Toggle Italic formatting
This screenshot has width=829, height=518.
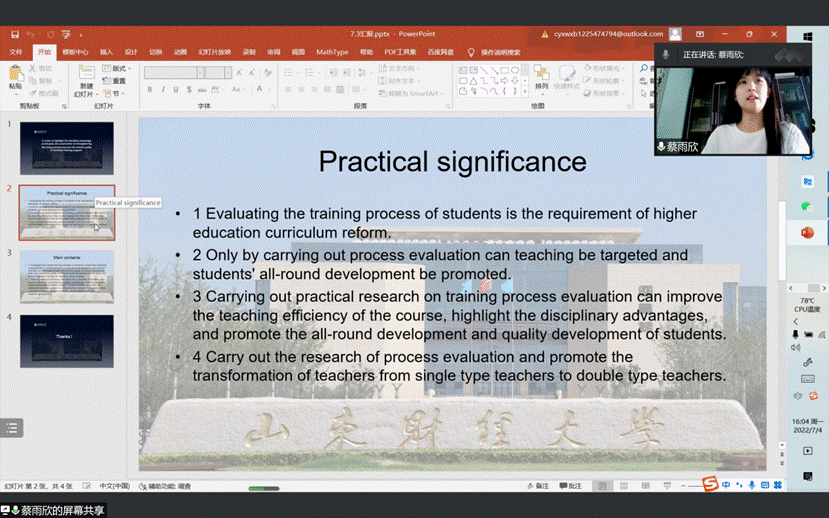tap(163, 90)
